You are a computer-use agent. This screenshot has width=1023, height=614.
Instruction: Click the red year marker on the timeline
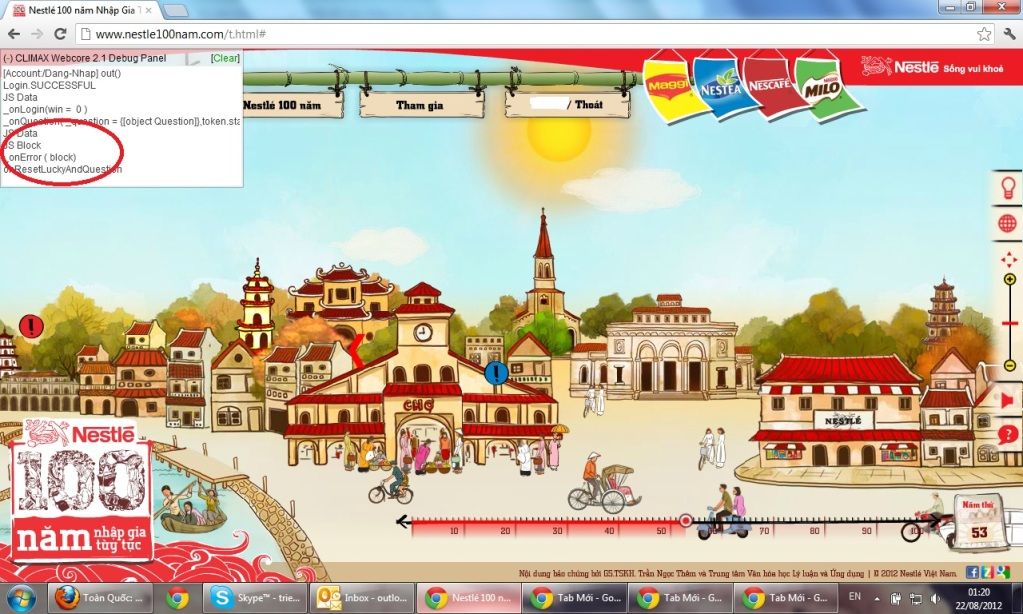click(685, 521)
